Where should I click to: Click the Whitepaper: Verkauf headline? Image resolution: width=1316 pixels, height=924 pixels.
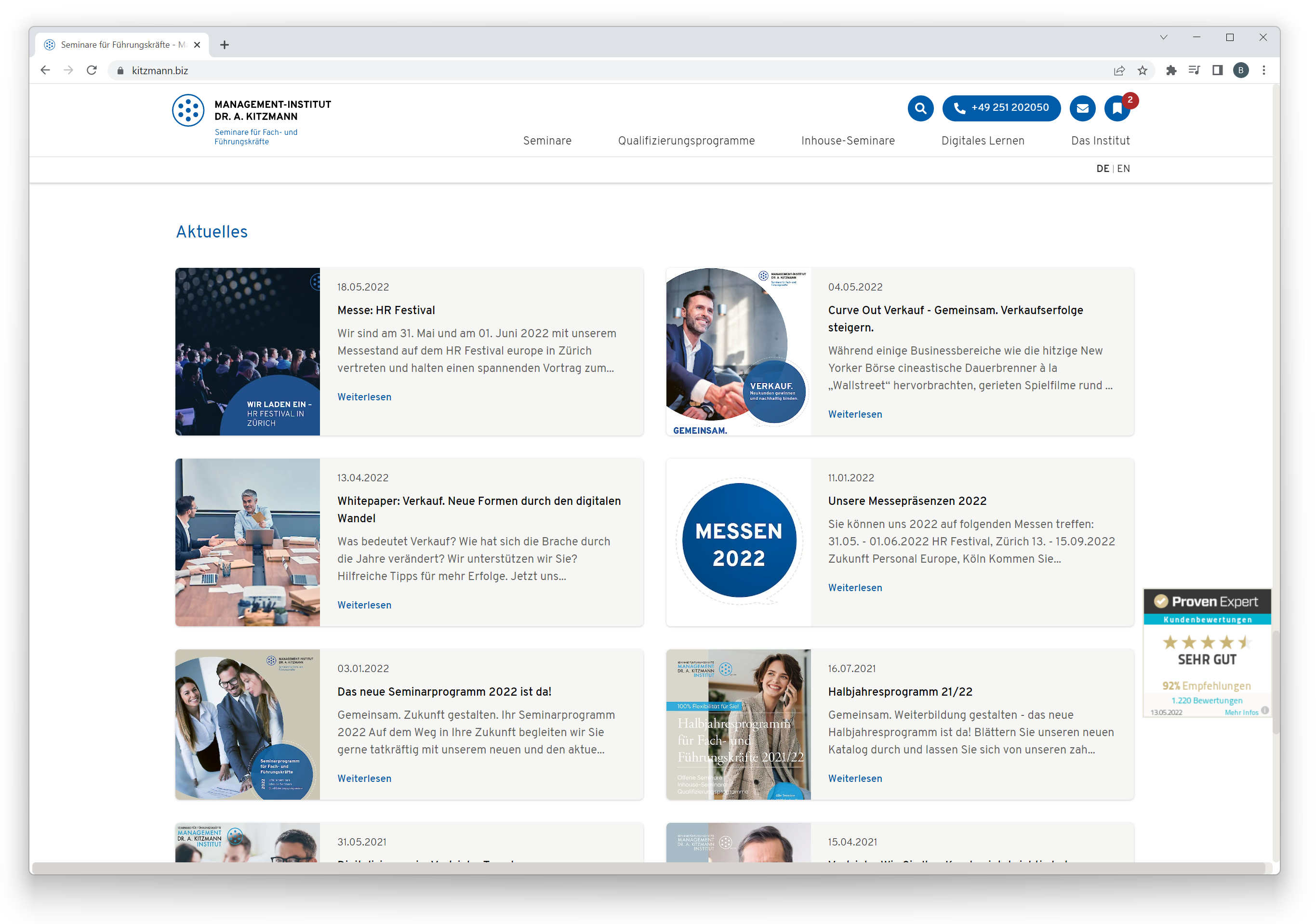click(479, 510)
